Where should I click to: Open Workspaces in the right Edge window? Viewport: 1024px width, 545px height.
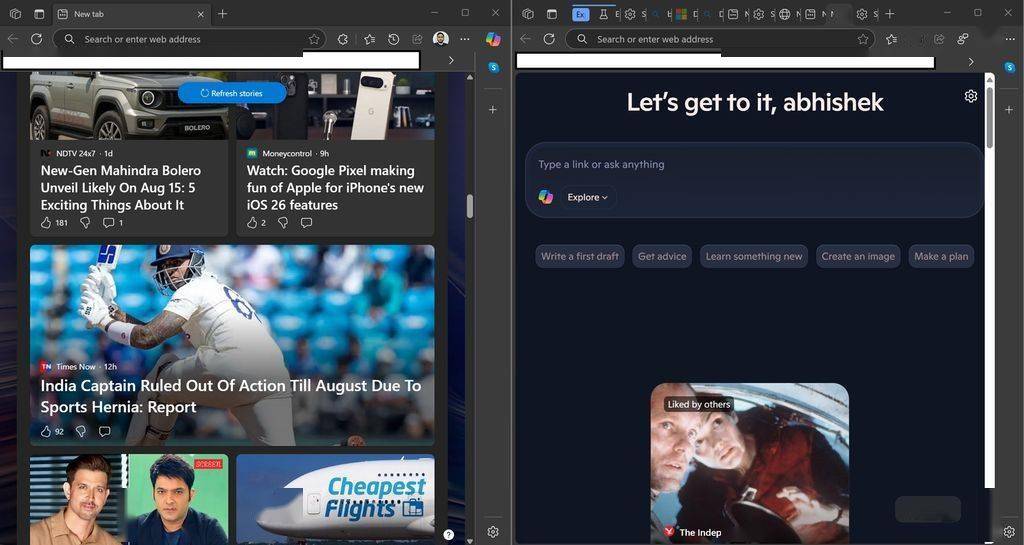[x=528, y=14]
